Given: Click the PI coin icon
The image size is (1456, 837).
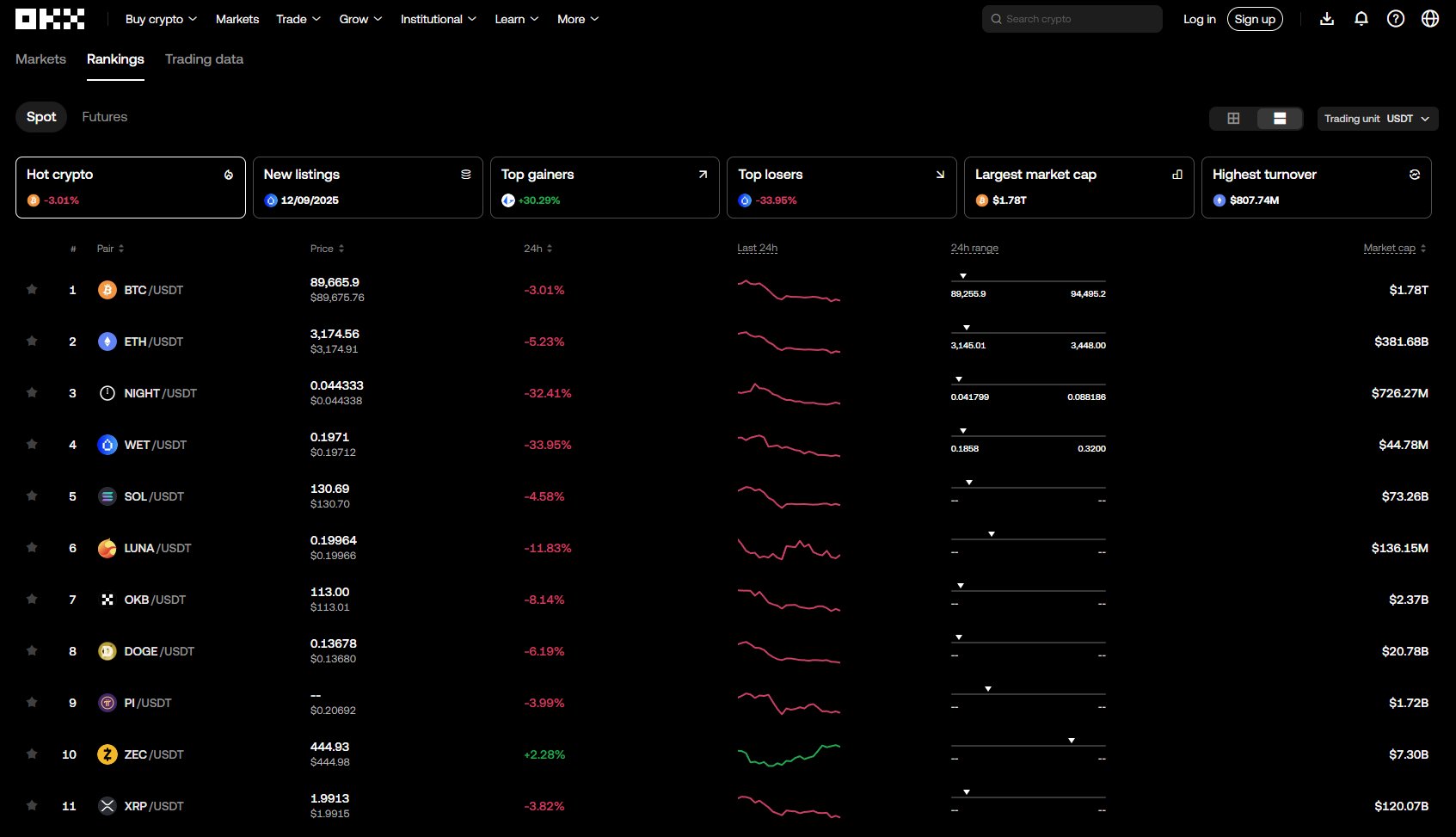Looking at the screenshot, I should [108, 703].
